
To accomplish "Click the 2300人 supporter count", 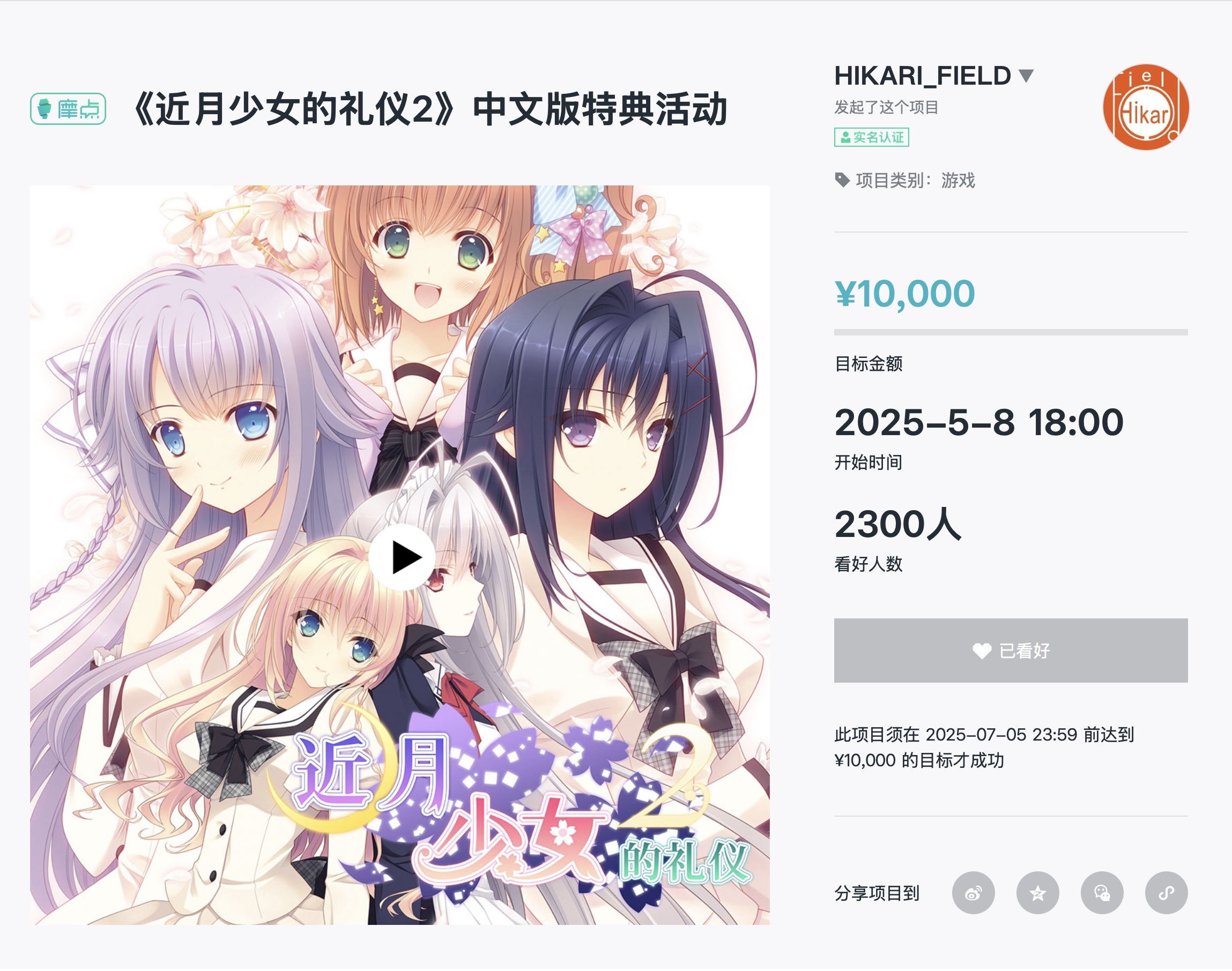I will [897, 524].
